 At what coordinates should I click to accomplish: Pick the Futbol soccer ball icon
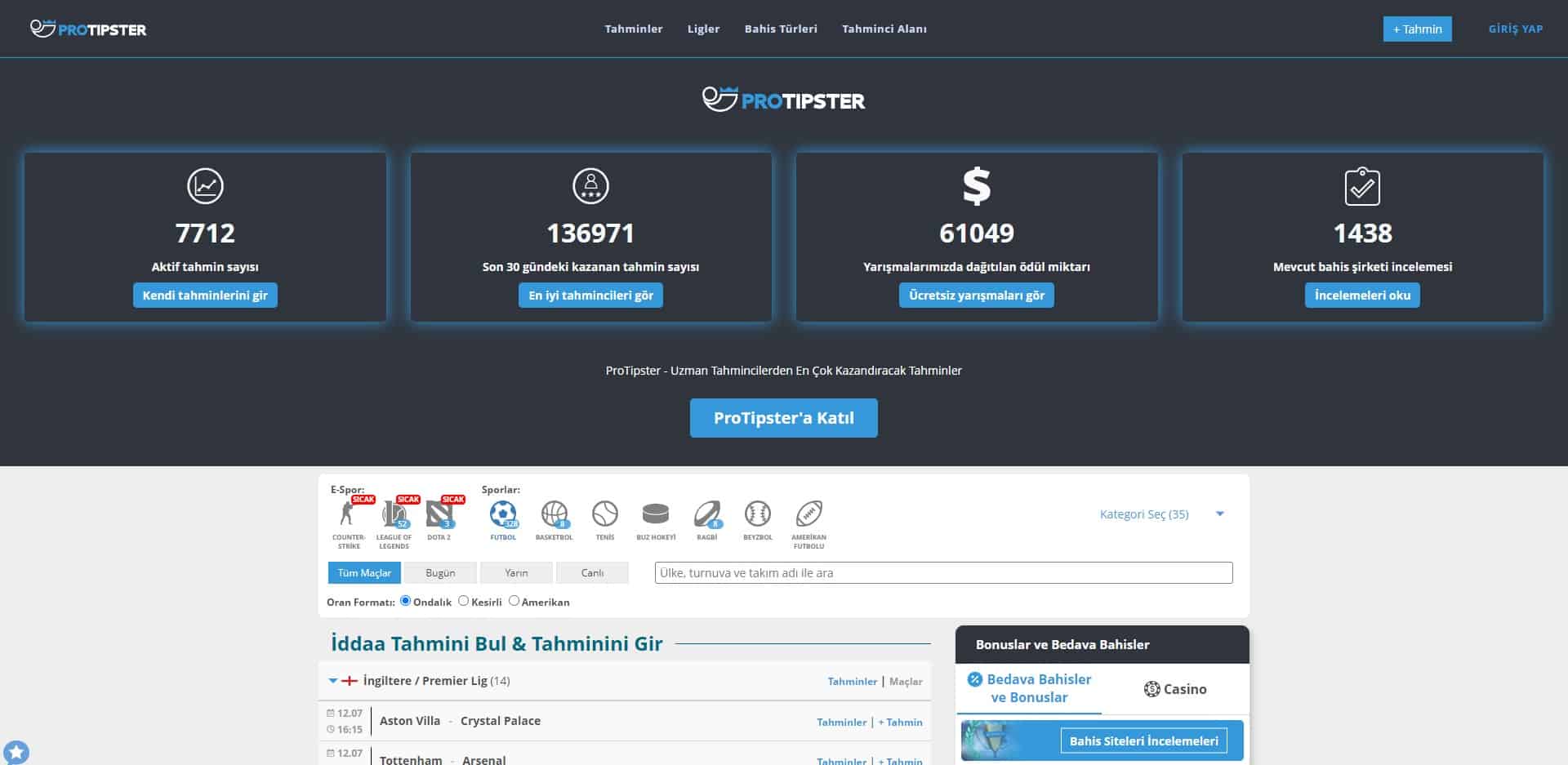503,514
